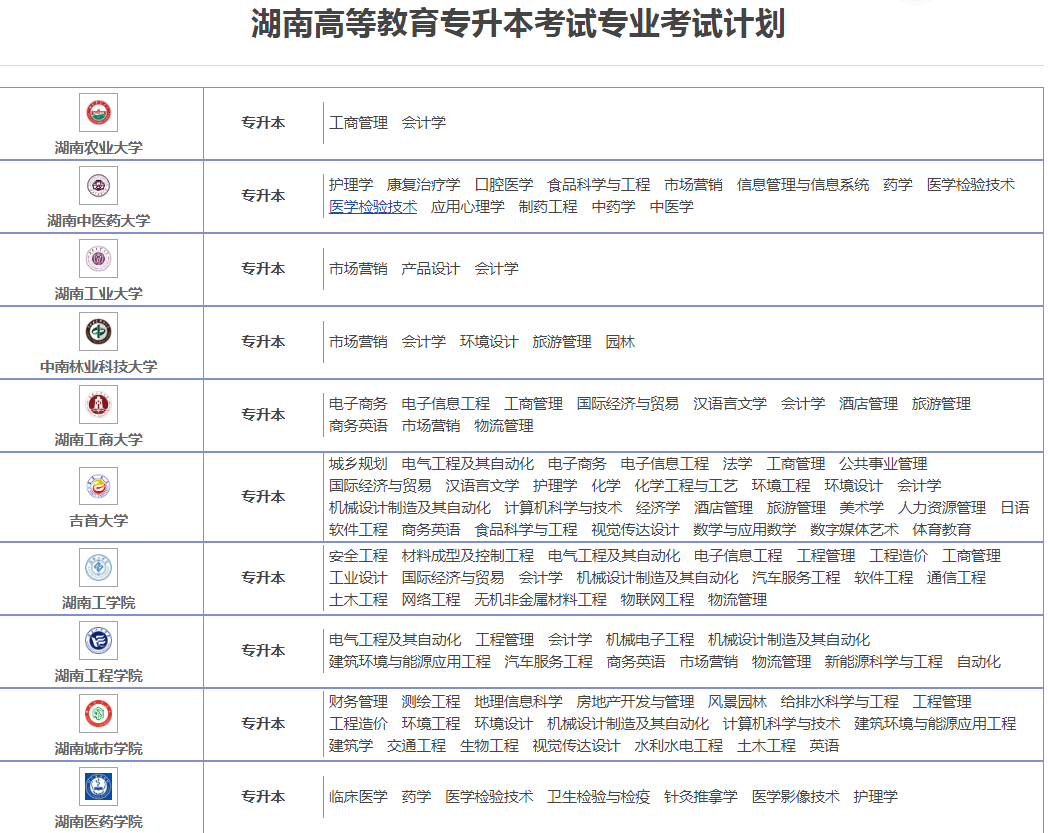The image size is (1048, 833).
Task: Select 给排水科学与工程 major link
Action: (839, 703)
